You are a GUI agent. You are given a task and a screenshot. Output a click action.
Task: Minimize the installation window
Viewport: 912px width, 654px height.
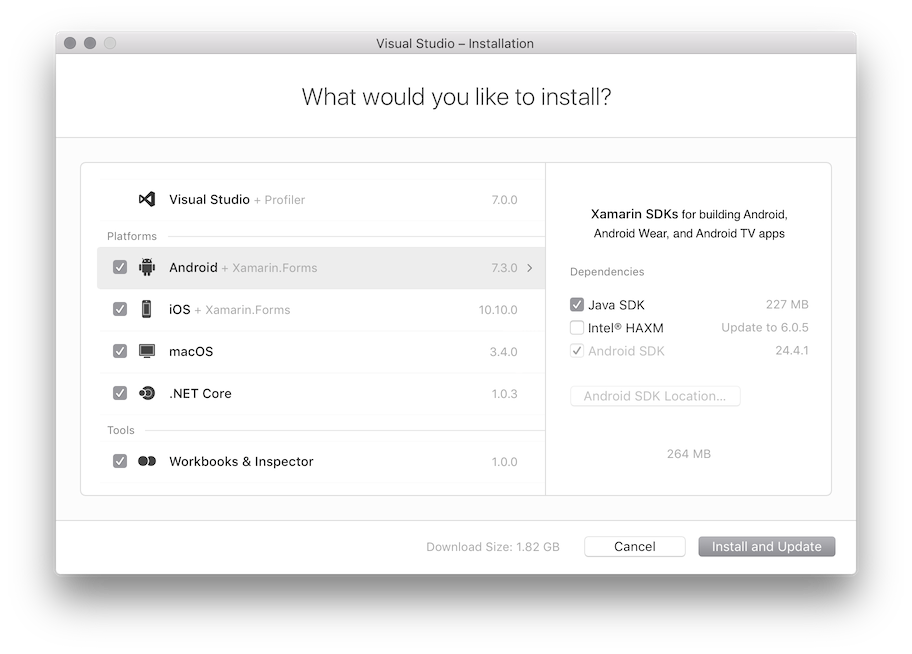[90, 43]
